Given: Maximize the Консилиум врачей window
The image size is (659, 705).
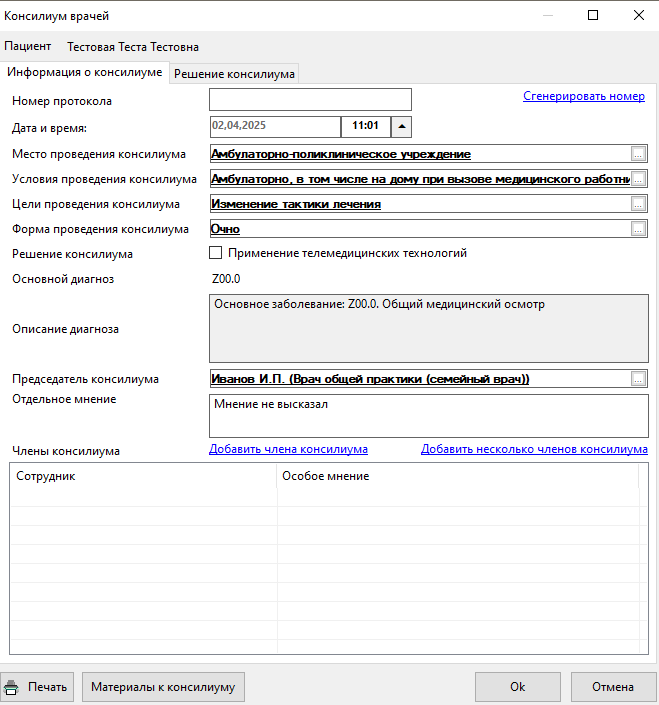Looking at the screenshot, I should click(x=593, y=15).
